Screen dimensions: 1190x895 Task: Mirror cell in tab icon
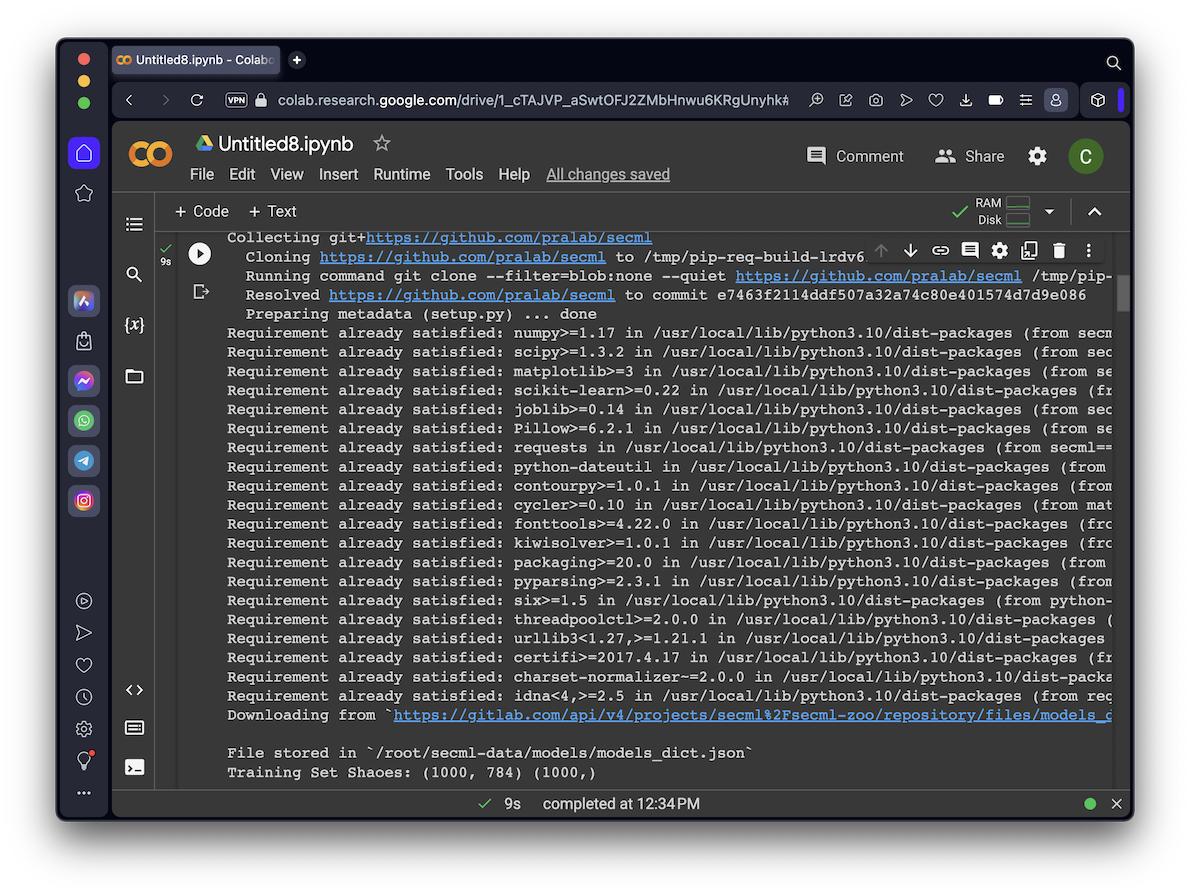click(x=1029, y=251)
